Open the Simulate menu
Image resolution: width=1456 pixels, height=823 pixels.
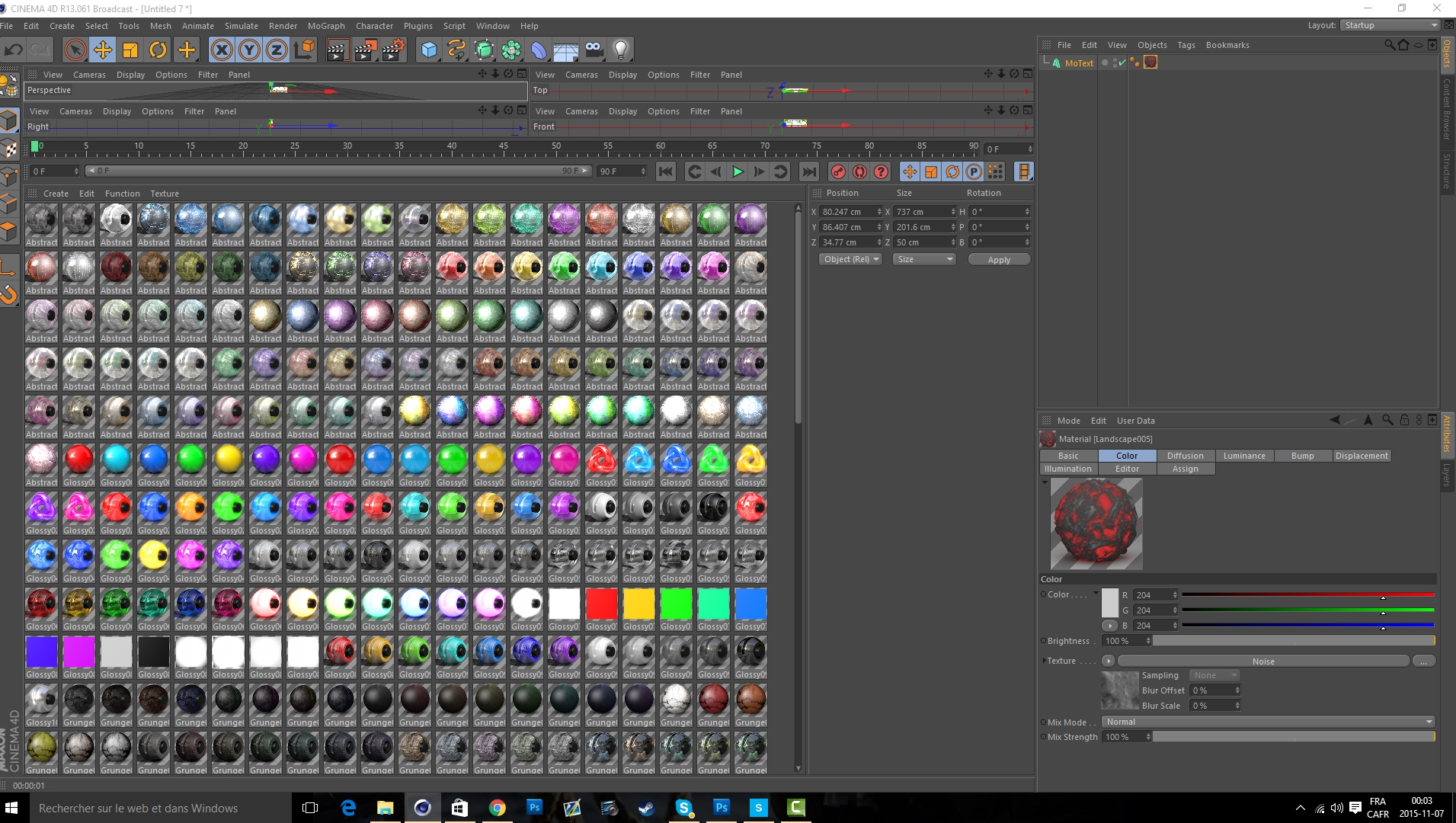click(x=241, y=26)
